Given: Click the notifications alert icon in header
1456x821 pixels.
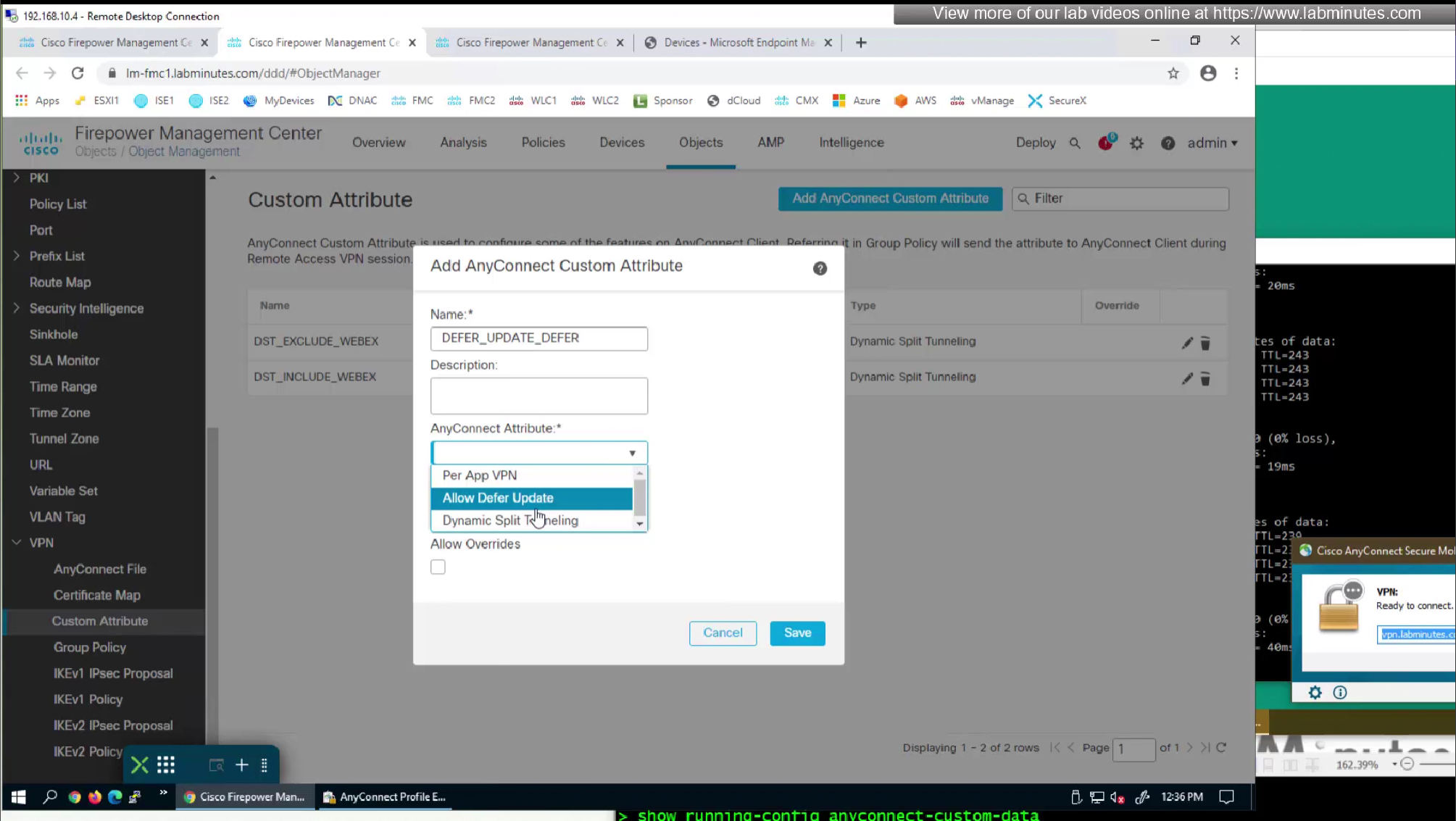Looking at the screenshot, I should pos(1105,143).
